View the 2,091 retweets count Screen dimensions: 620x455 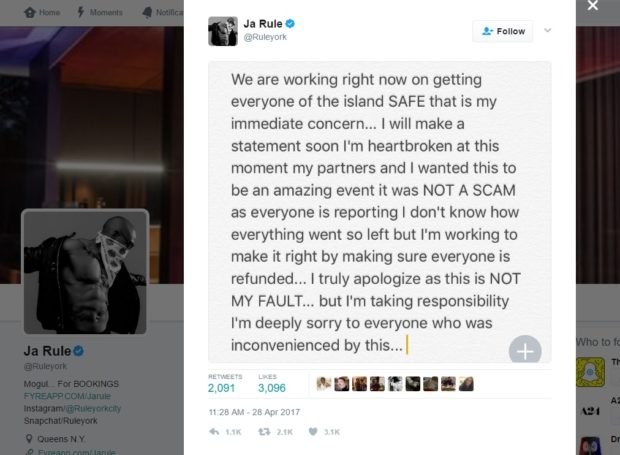tap(220, 386)
